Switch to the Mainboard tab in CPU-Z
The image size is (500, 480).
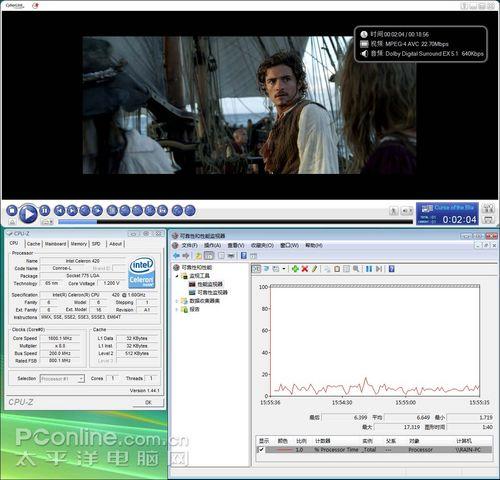55,244
